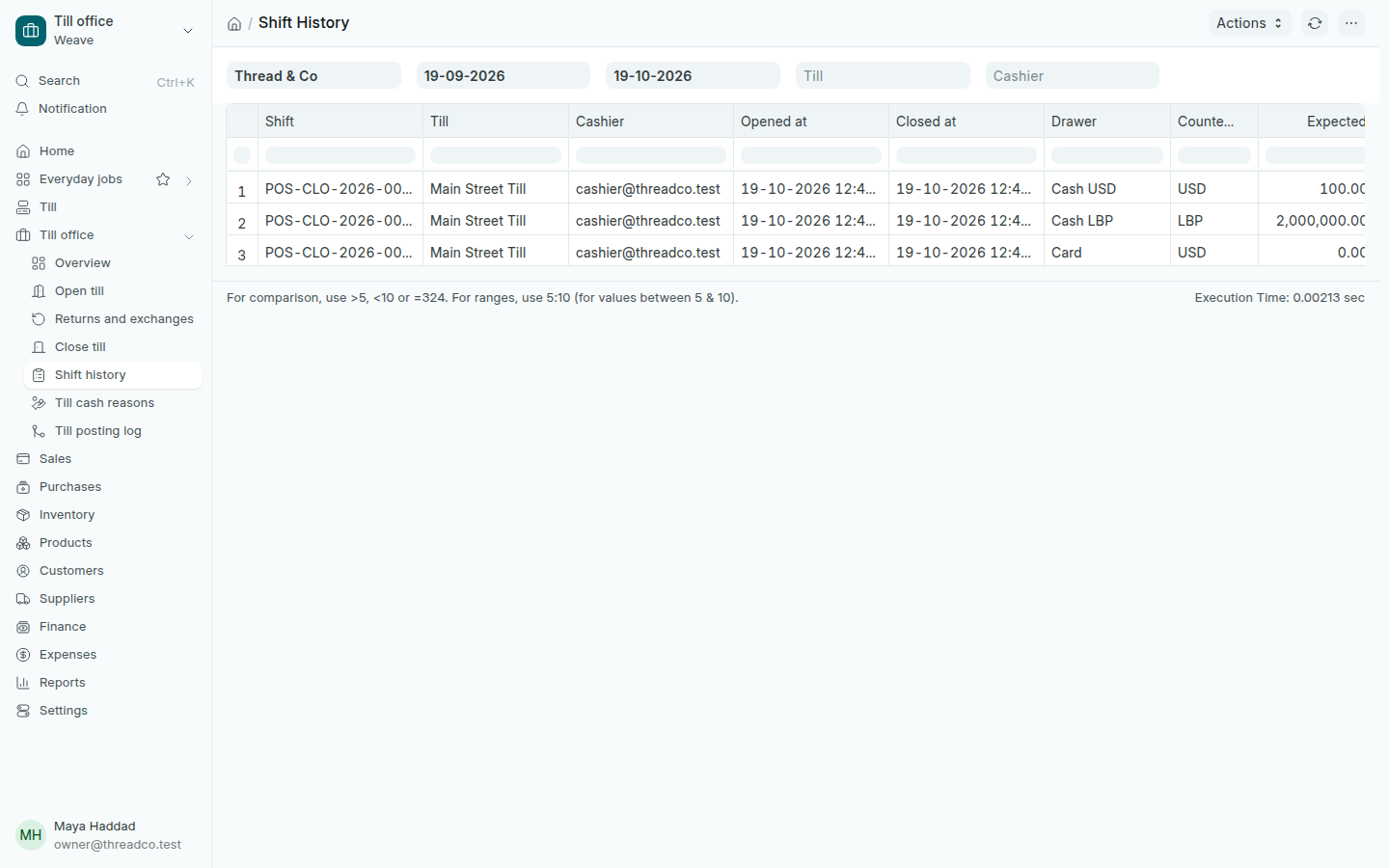Toggle the select-all rows checkbox in the filter row
The width and height of the screenshot is (1389, 868).
242,155
